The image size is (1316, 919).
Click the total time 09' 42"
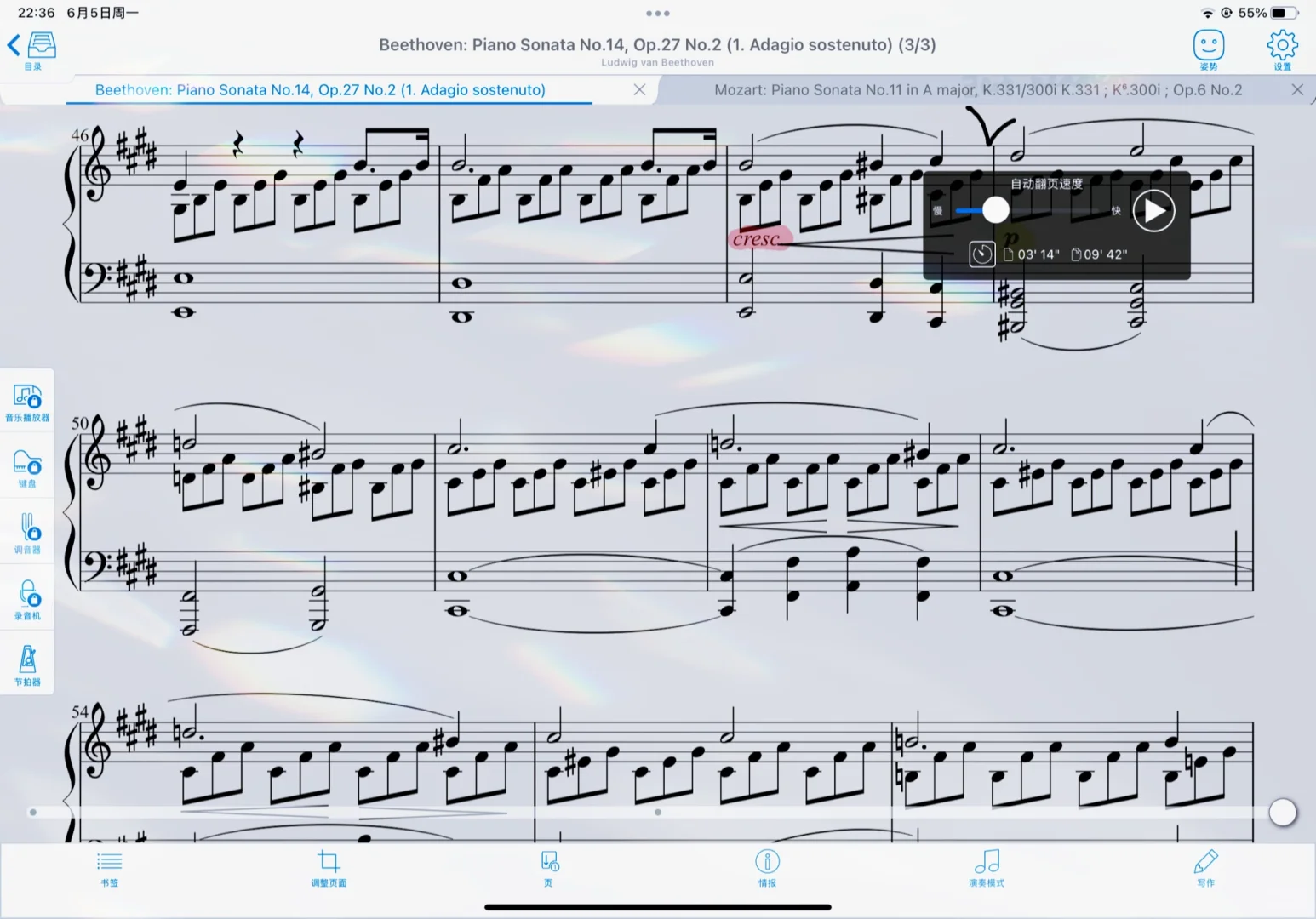click(1099, 254)
